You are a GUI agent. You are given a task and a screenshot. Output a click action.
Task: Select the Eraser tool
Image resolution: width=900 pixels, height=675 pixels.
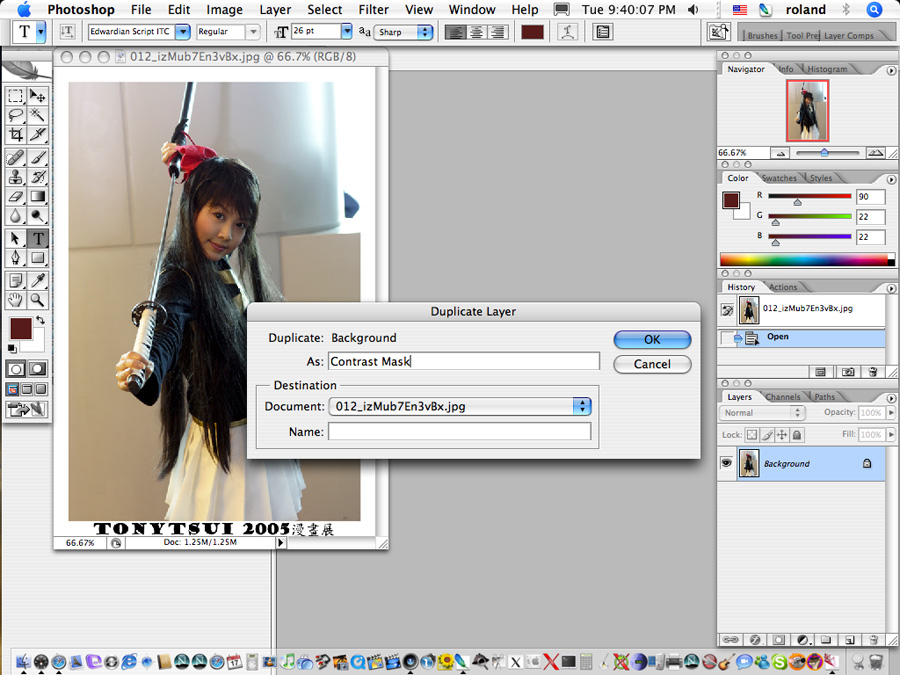(16, 197)
